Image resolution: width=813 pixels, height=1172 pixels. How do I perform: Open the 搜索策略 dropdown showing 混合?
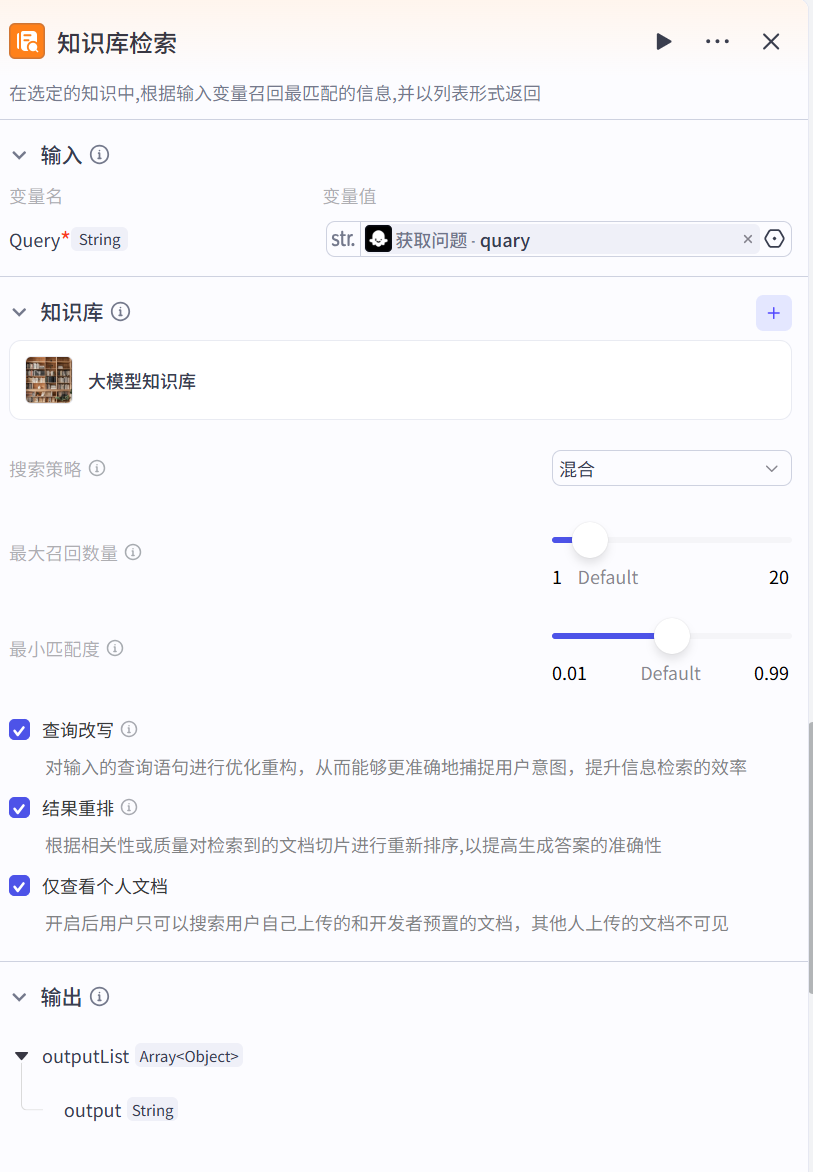pyautogui.click(x=671, y=468)
